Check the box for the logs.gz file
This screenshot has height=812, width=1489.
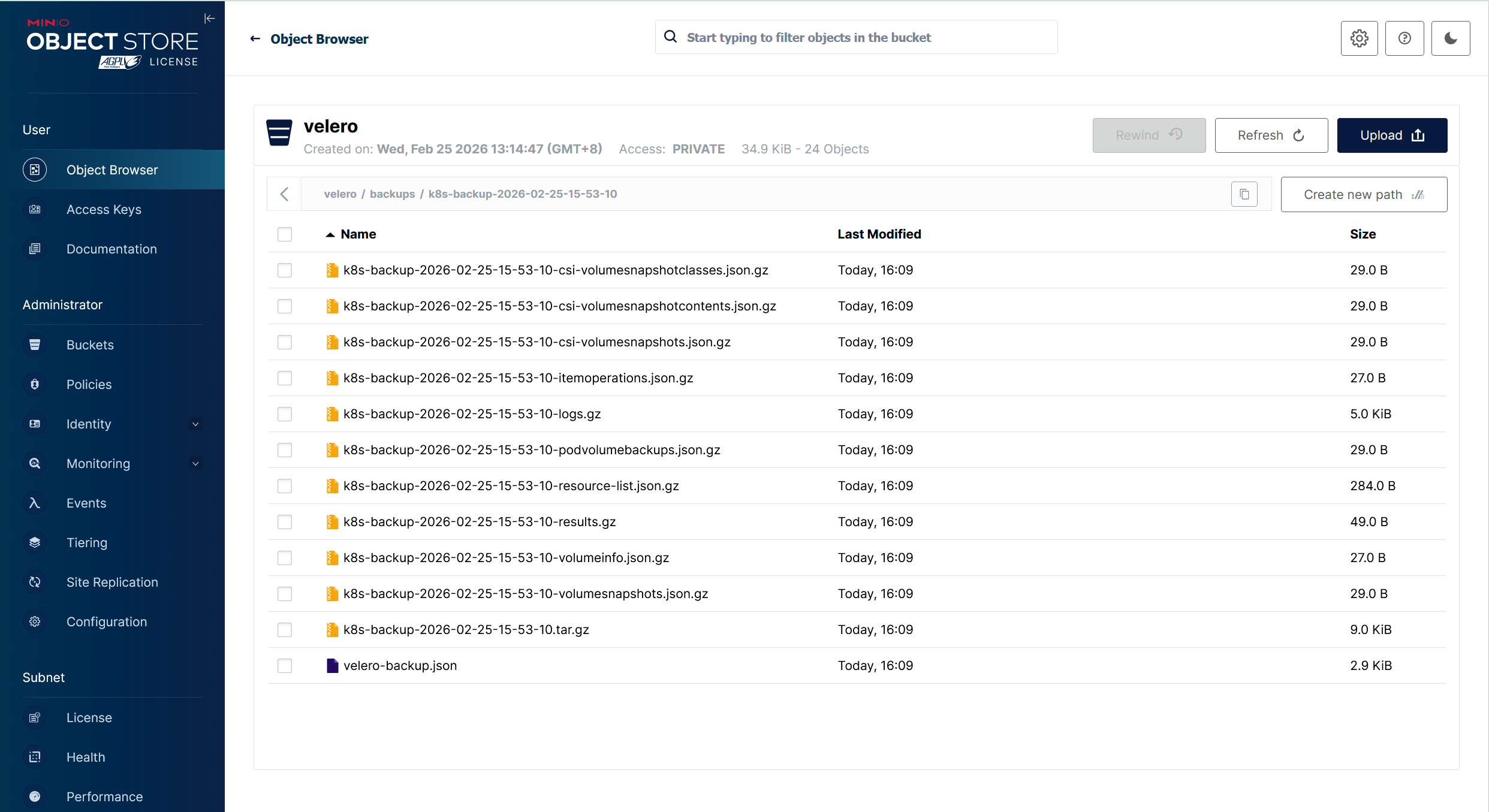pos(285,414)
